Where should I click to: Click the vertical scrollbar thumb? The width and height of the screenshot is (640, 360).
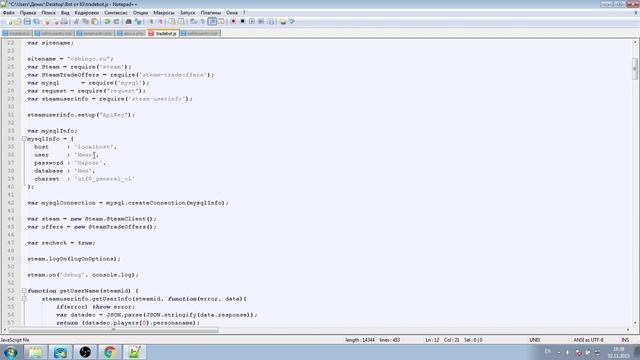[x=635, y=68]
